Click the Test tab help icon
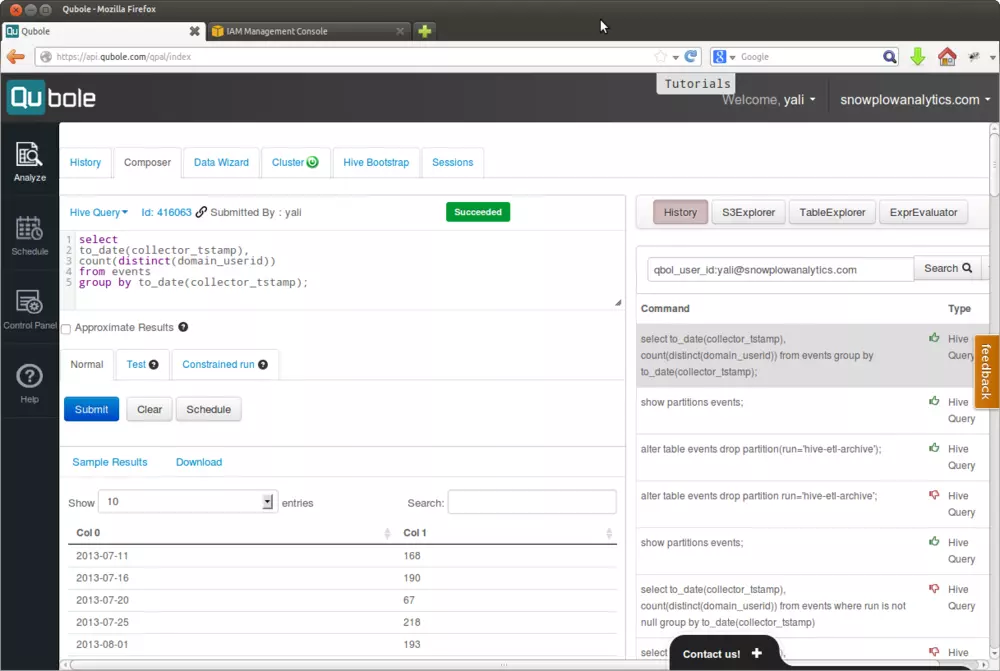The height and width of the screenshot is (671, 1000). [154, 364]
